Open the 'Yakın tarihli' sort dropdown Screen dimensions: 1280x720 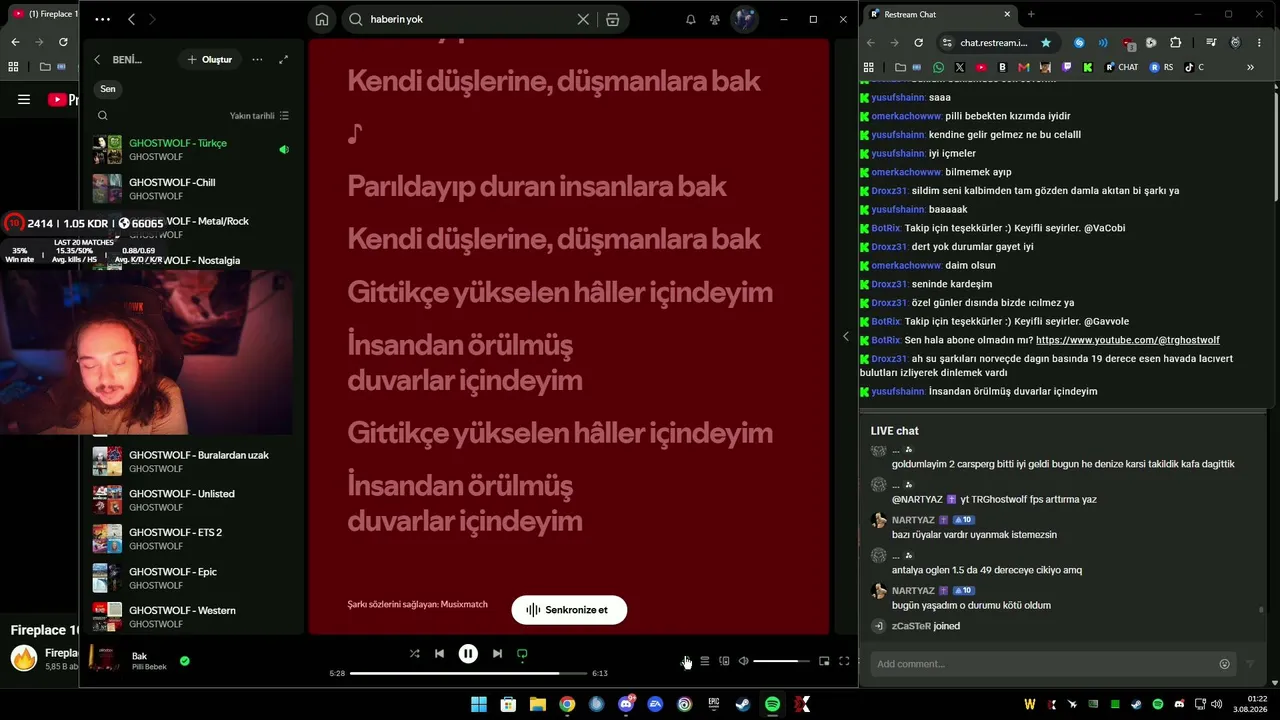tap(259, 116)
